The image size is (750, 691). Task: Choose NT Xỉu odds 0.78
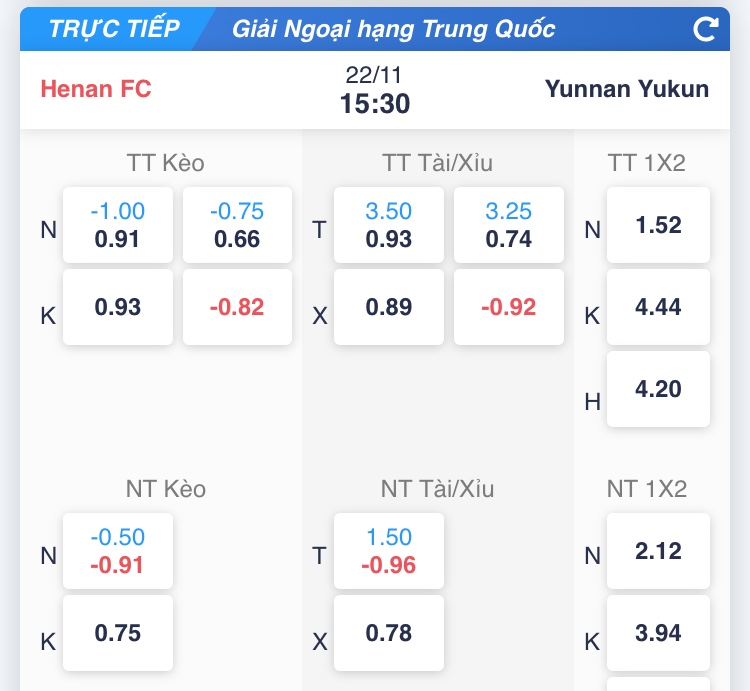[389, 633]
